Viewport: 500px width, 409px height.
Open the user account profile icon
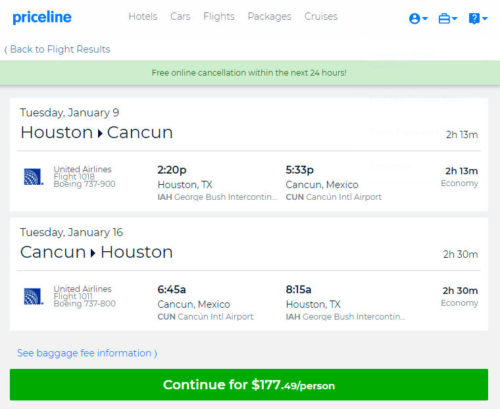coord(414,19)
